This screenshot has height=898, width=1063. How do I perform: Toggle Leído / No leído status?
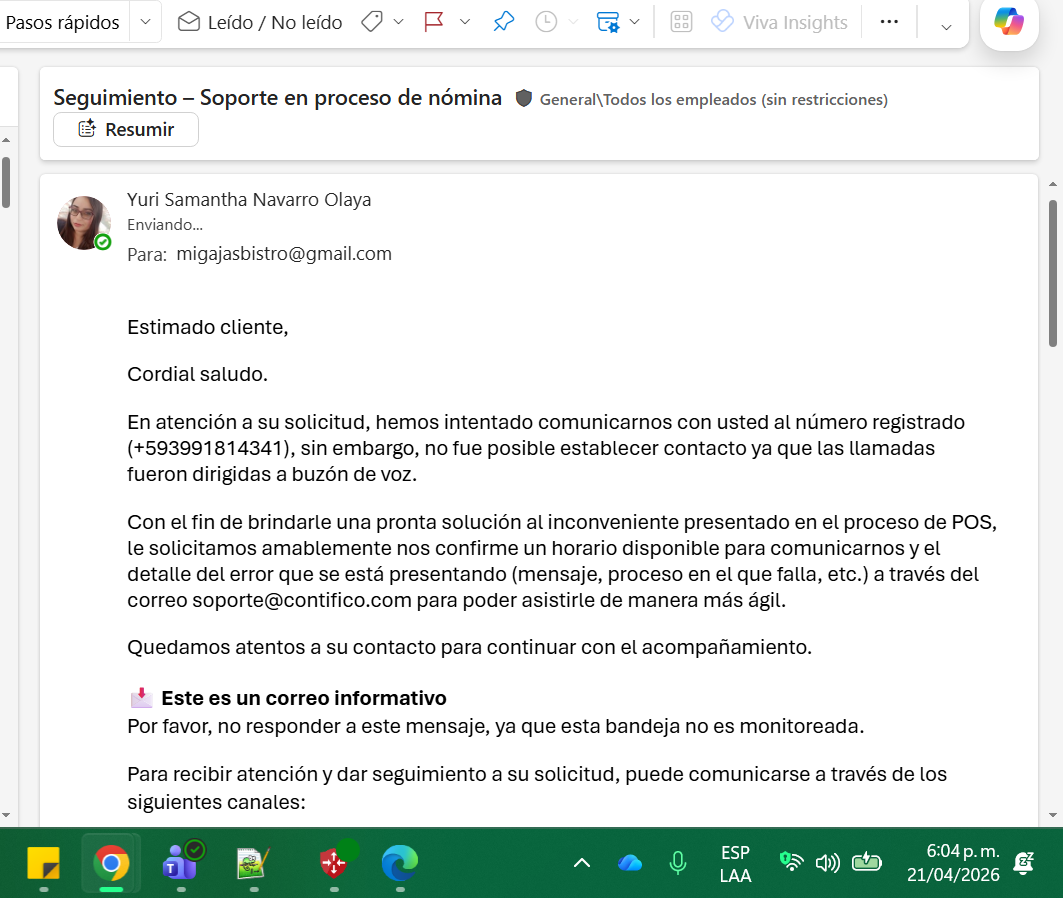[x=260, y=22]
